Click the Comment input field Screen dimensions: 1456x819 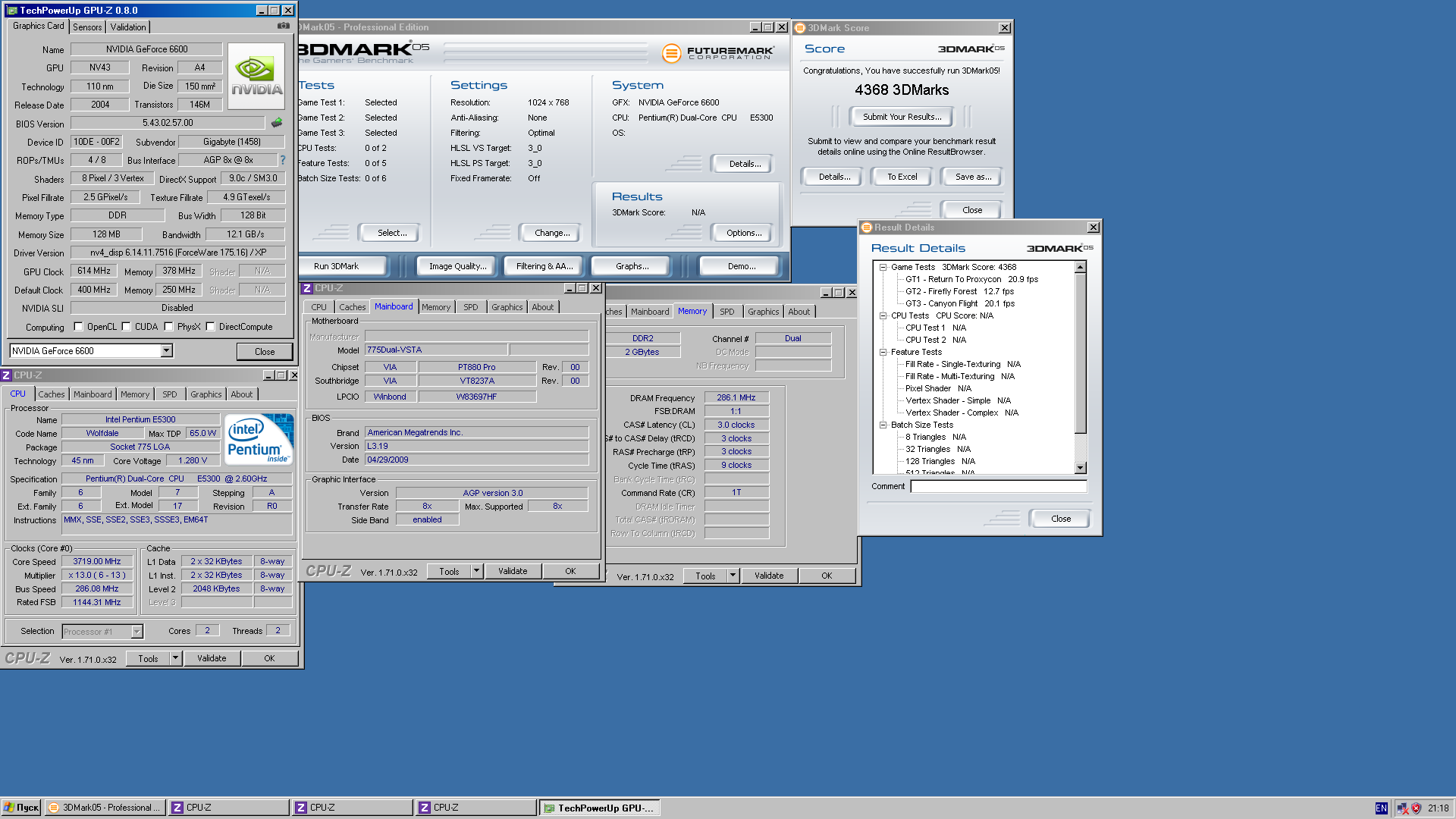[x=999, y=487]
